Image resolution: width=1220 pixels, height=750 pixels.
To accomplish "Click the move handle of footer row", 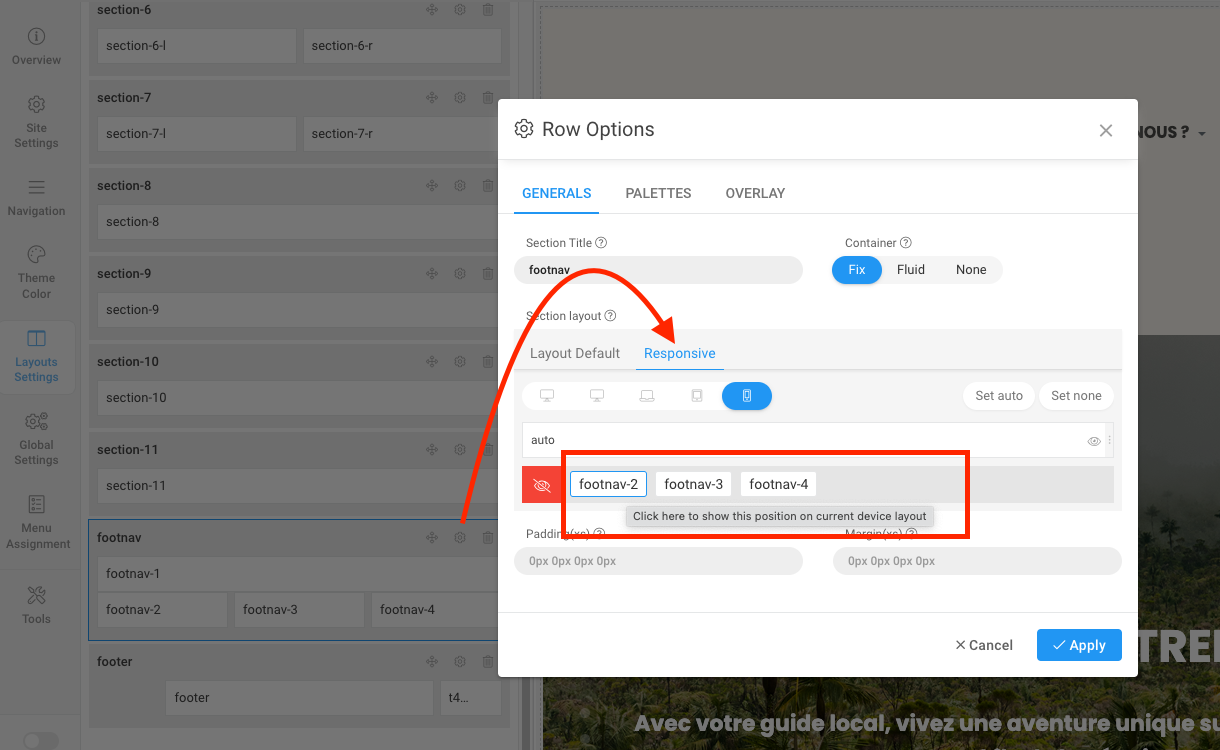I will tap(432, 662).
